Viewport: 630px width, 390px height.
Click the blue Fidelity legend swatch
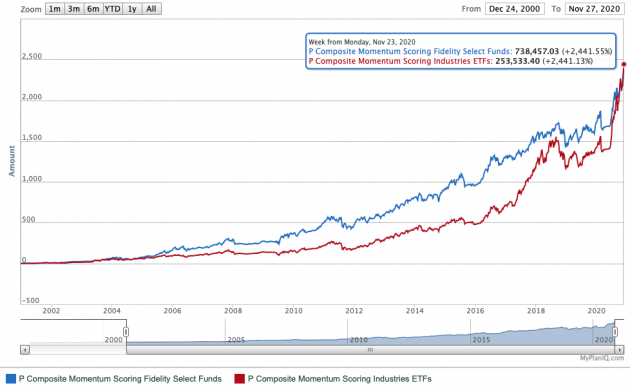[x=11, y=379]
